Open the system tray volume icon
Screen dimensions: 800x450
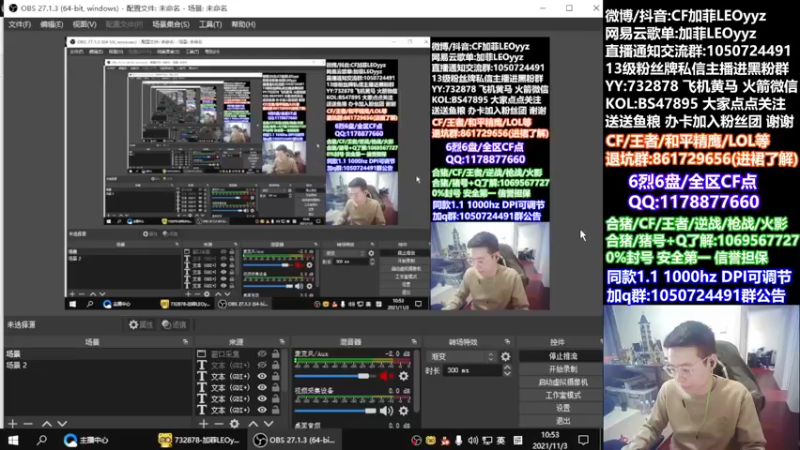pyautogui.click(x=473, y=440)
